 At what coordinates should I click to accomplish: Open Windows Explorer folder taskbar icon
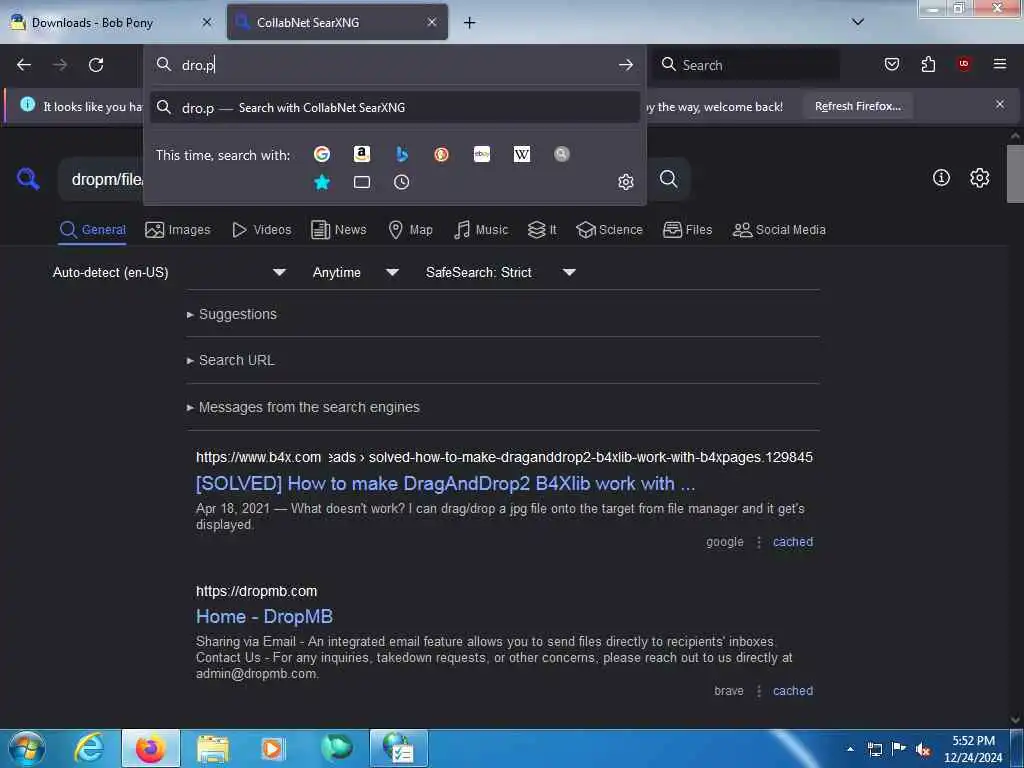coord(213,748)
